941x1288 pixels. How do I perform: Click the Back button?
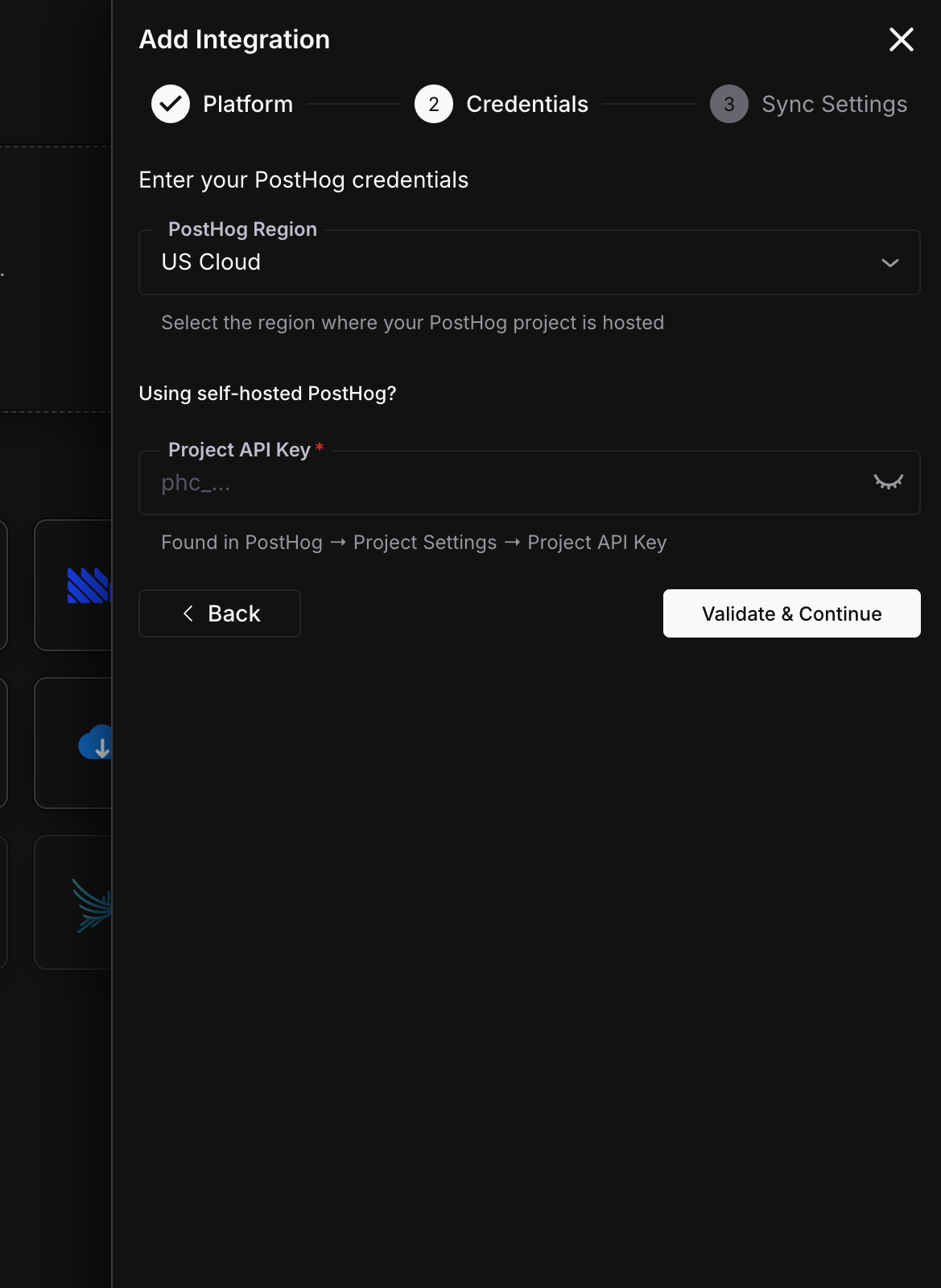[x=219, y=613]
